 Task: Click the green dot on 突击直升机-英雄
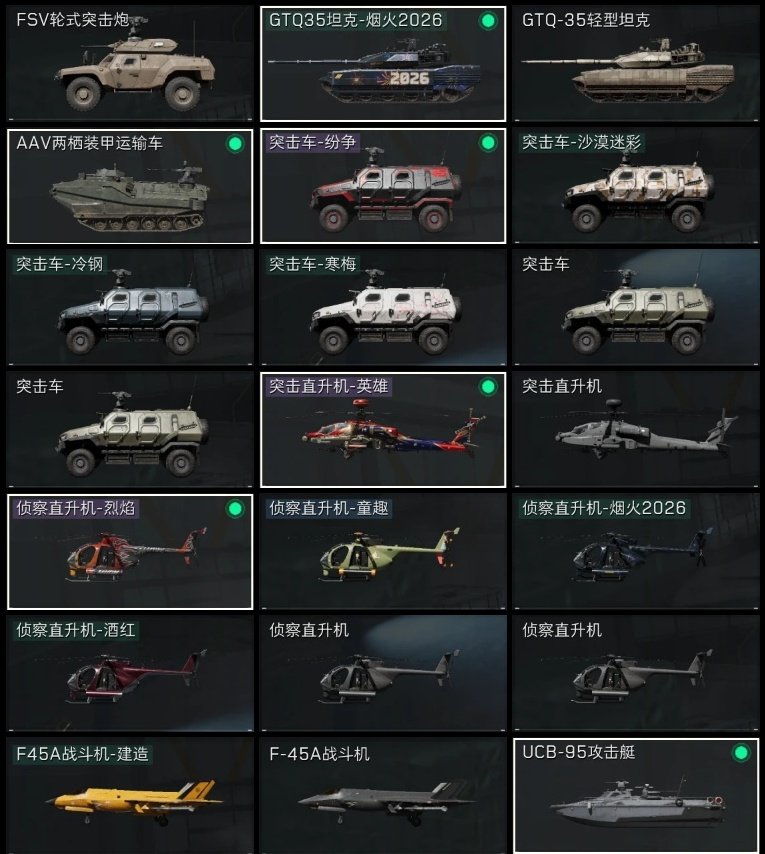488,387
